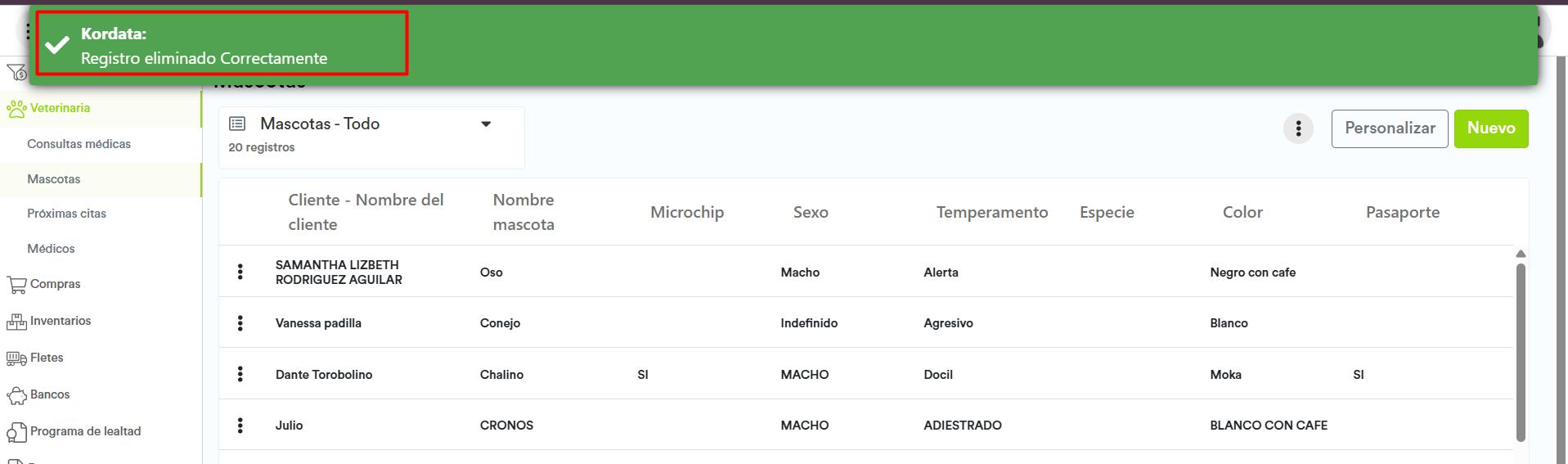
Task: Click the Temperamento column header
Action: (991, 213)
